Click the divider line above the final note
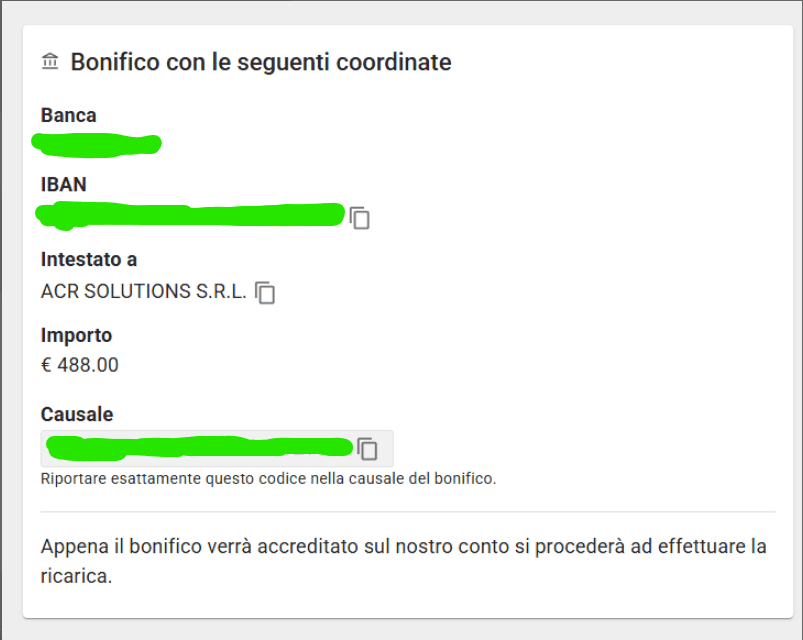 coord(408,511)
